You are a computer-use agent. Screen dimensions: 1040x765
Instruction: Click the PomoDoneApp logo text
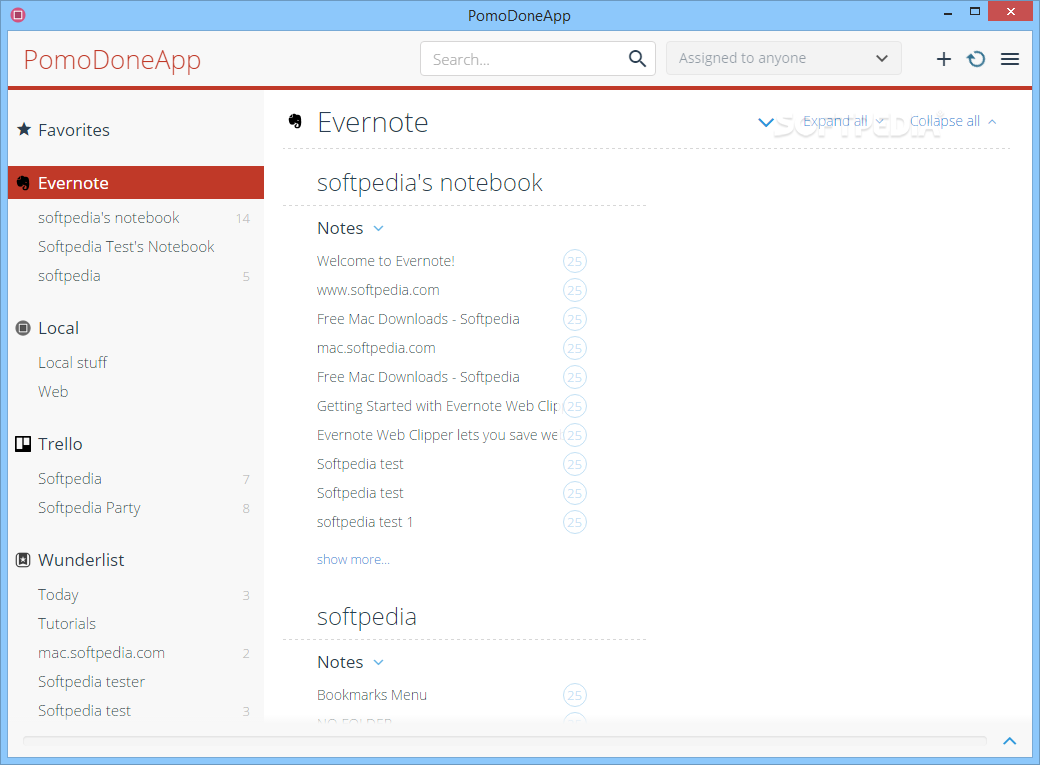click(x=112, y=60)
